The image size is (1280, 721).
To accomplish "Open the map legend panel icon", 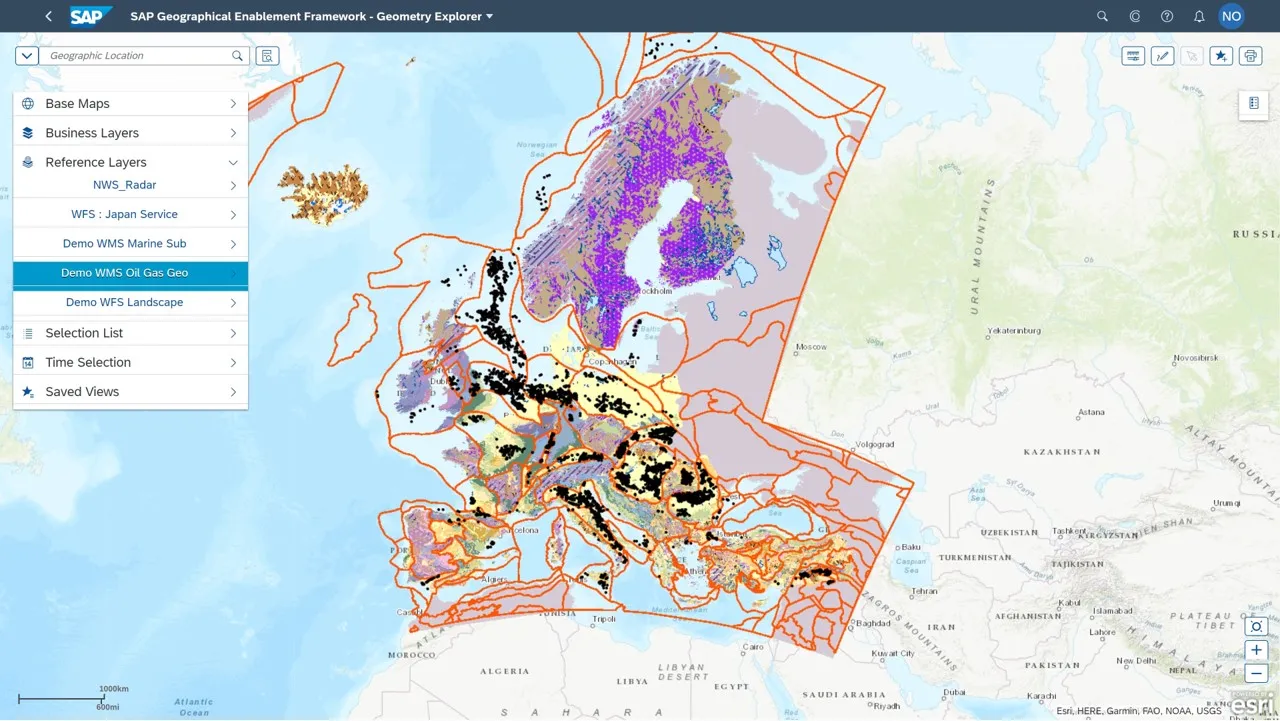I will (x=1253, y=103).
